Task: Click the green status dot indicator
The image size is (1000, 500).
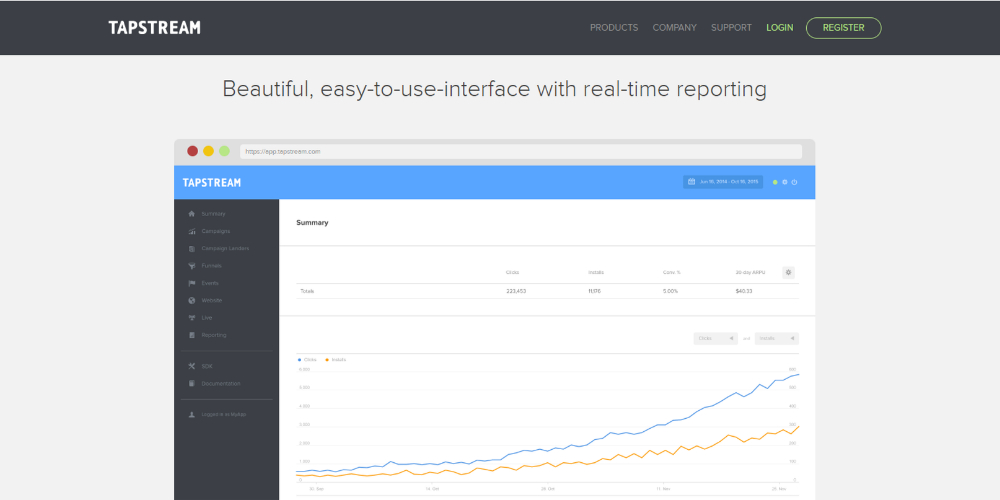Action: [775, 182]
